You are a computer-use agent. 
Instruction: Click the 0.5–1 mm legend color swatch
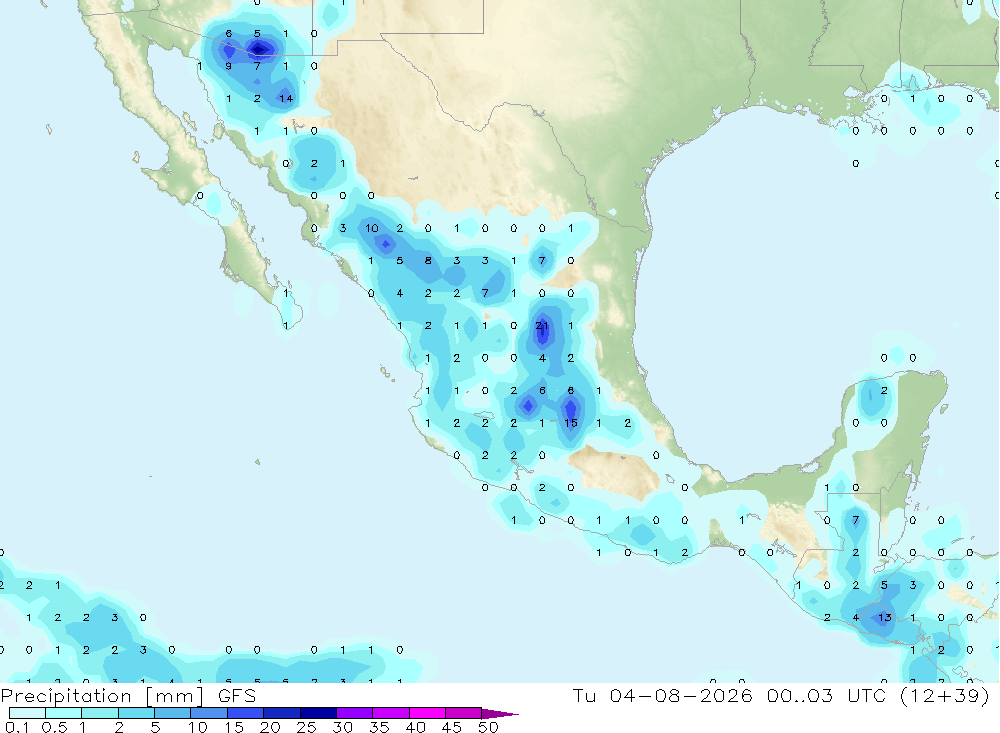(64, 713)
